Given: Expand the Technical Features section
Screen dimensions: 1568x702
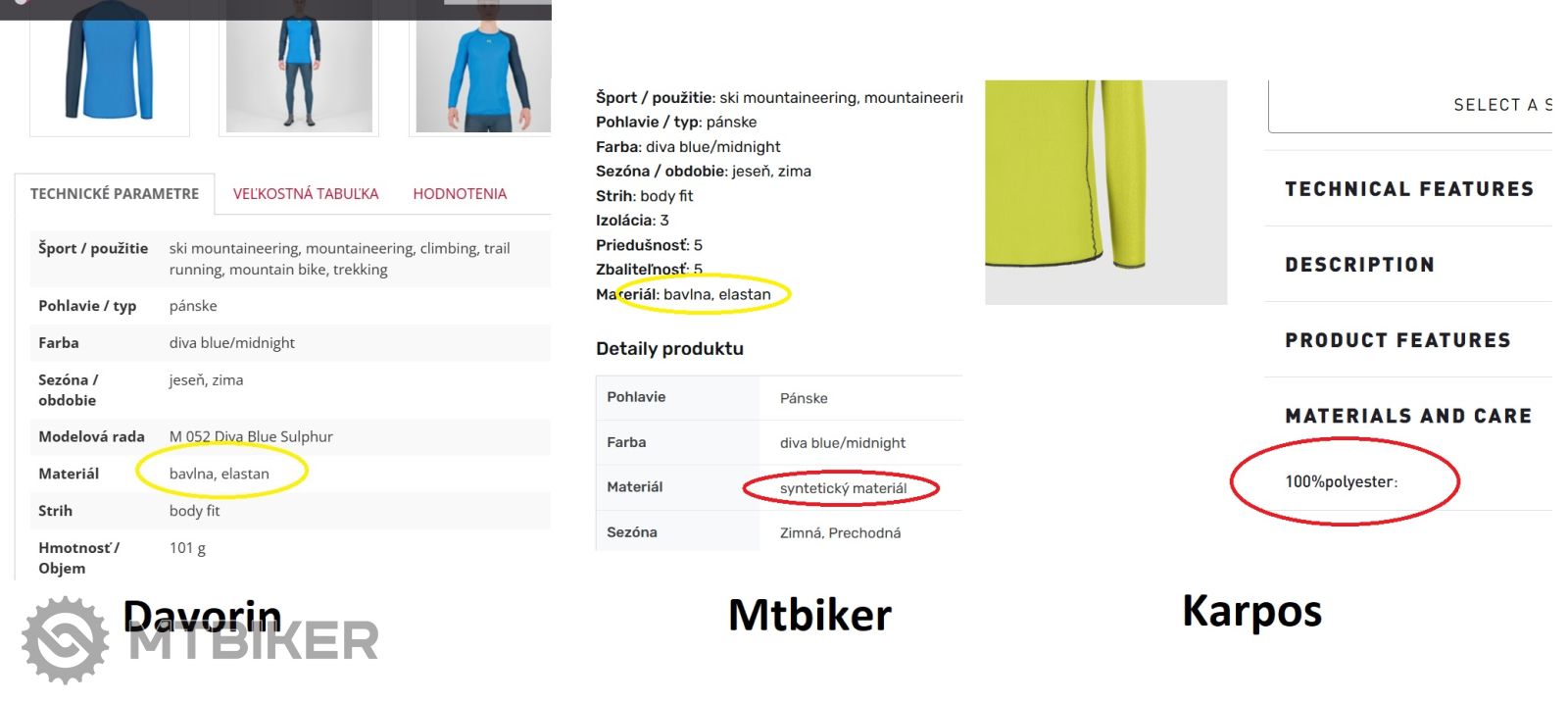Looking at the screenshot, I should 1409,189.
